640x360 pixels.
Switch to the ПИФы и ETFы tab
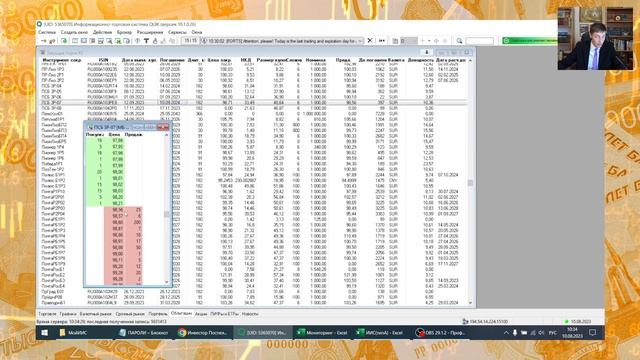tap(224, 314)
